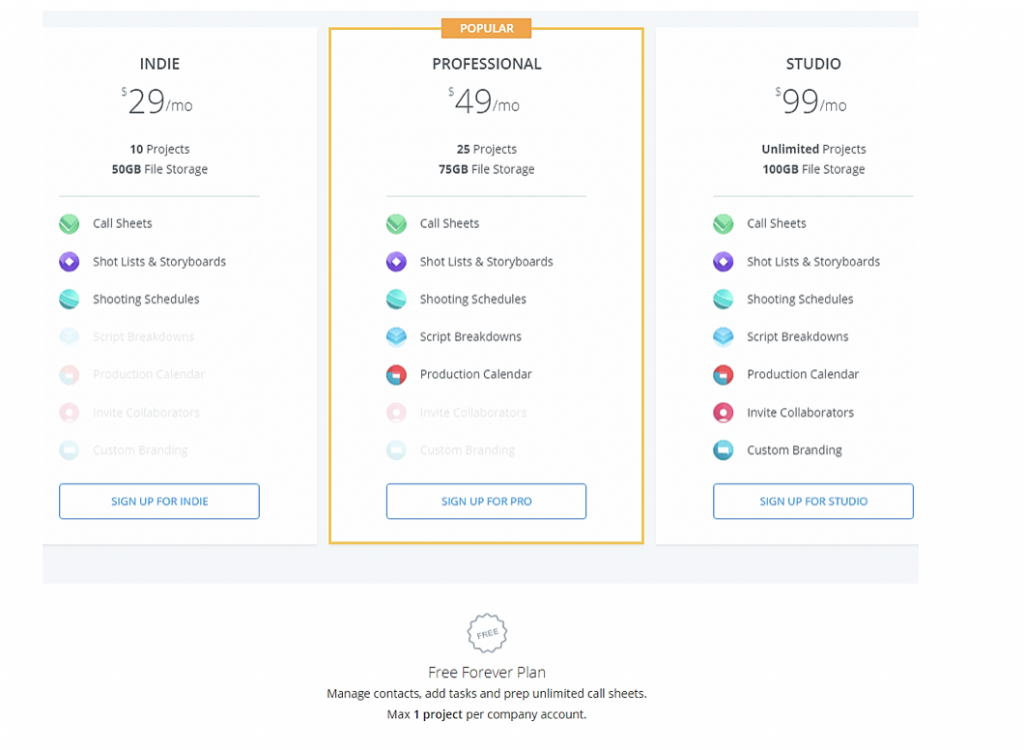Click Shooting Schedules icon in Studio plan
1024x750 pixels.
click(723, 299)
